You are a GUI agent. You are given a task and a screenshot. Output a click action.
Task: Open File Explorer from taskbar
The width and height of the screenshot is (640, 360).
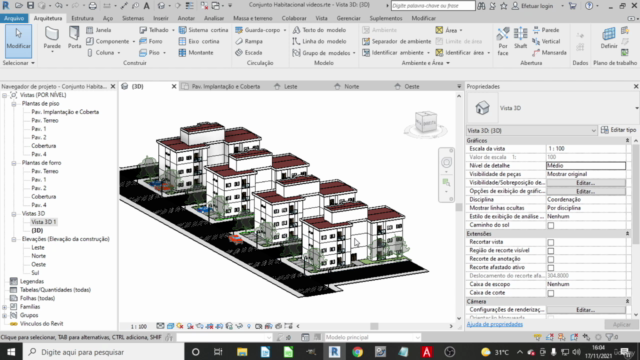click(x=242, y=352)
